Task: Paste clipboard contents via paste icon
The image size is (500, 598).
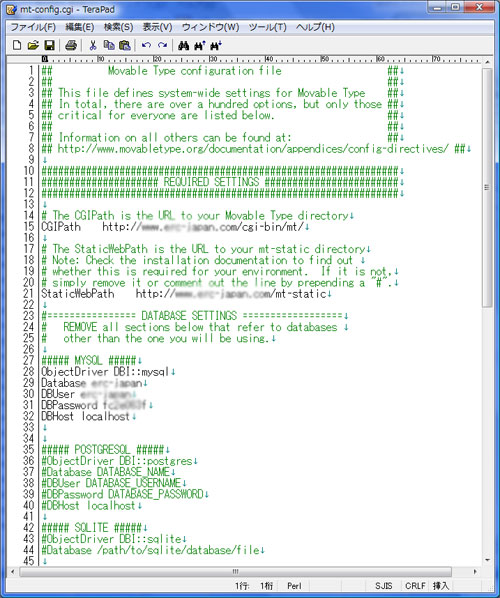Action: [125, 45]
